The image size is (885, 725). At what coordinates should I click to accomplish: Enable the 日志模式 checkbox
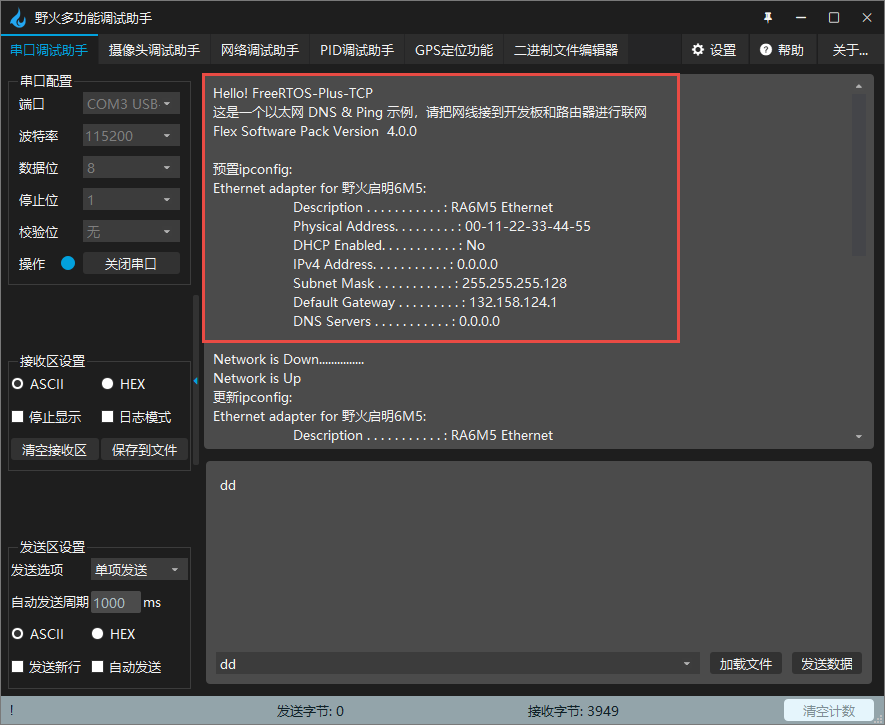pyautogui.click(x=107, y=416)
